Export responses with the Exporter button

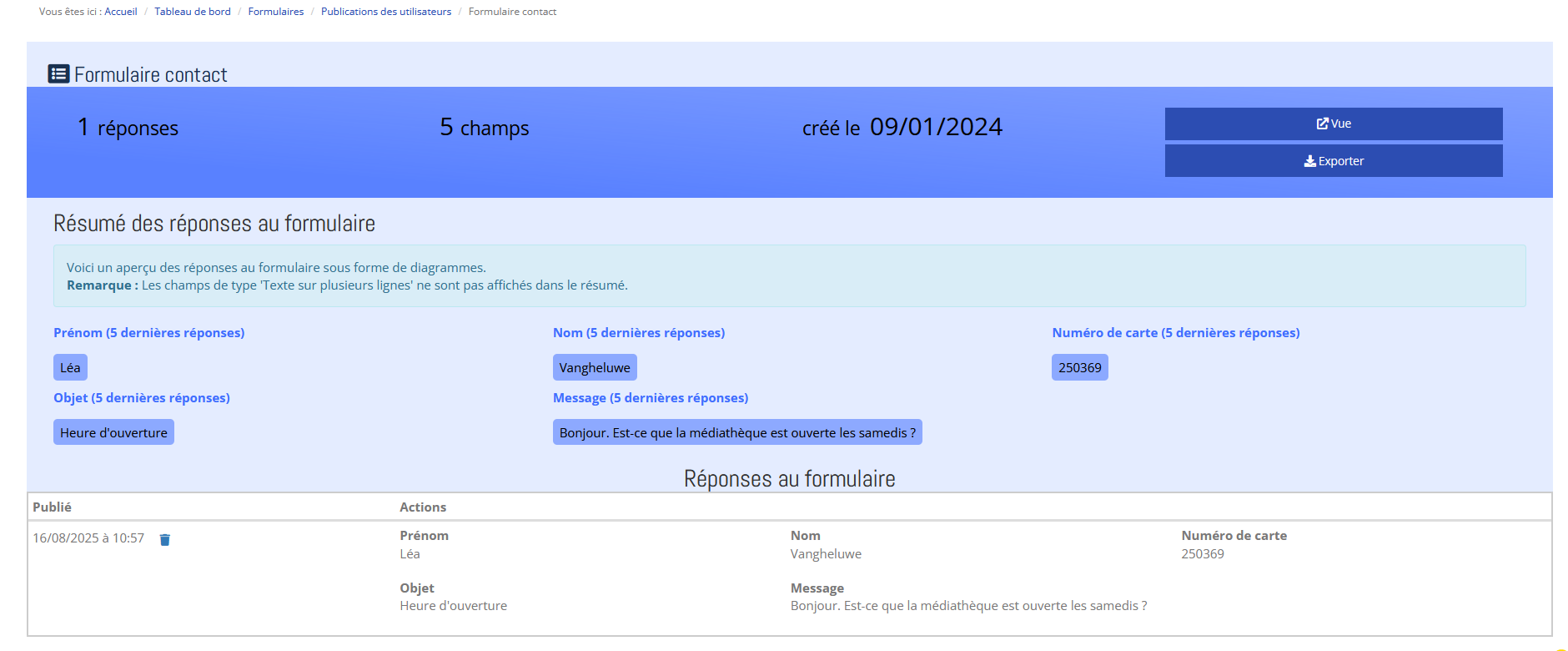tap(1333, 161)
